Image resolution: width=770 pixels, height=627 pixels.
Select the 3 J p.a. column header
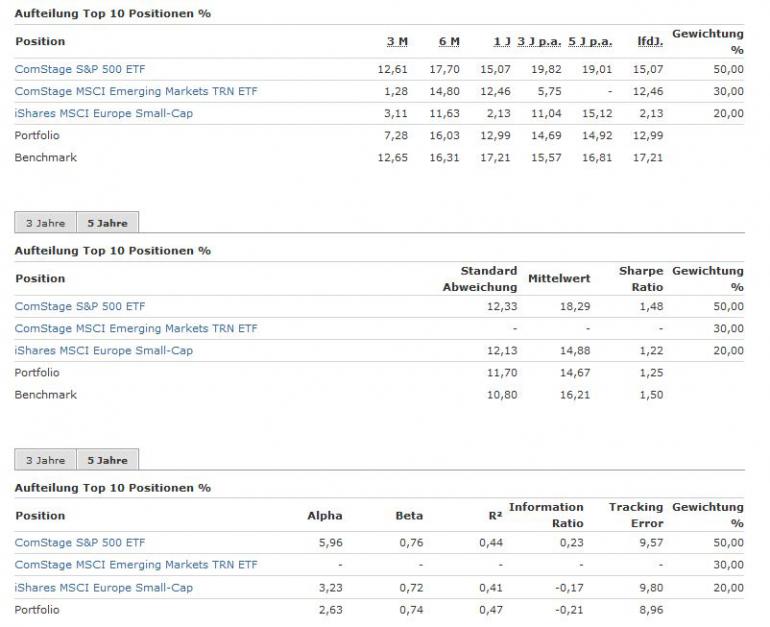(539, 41)
